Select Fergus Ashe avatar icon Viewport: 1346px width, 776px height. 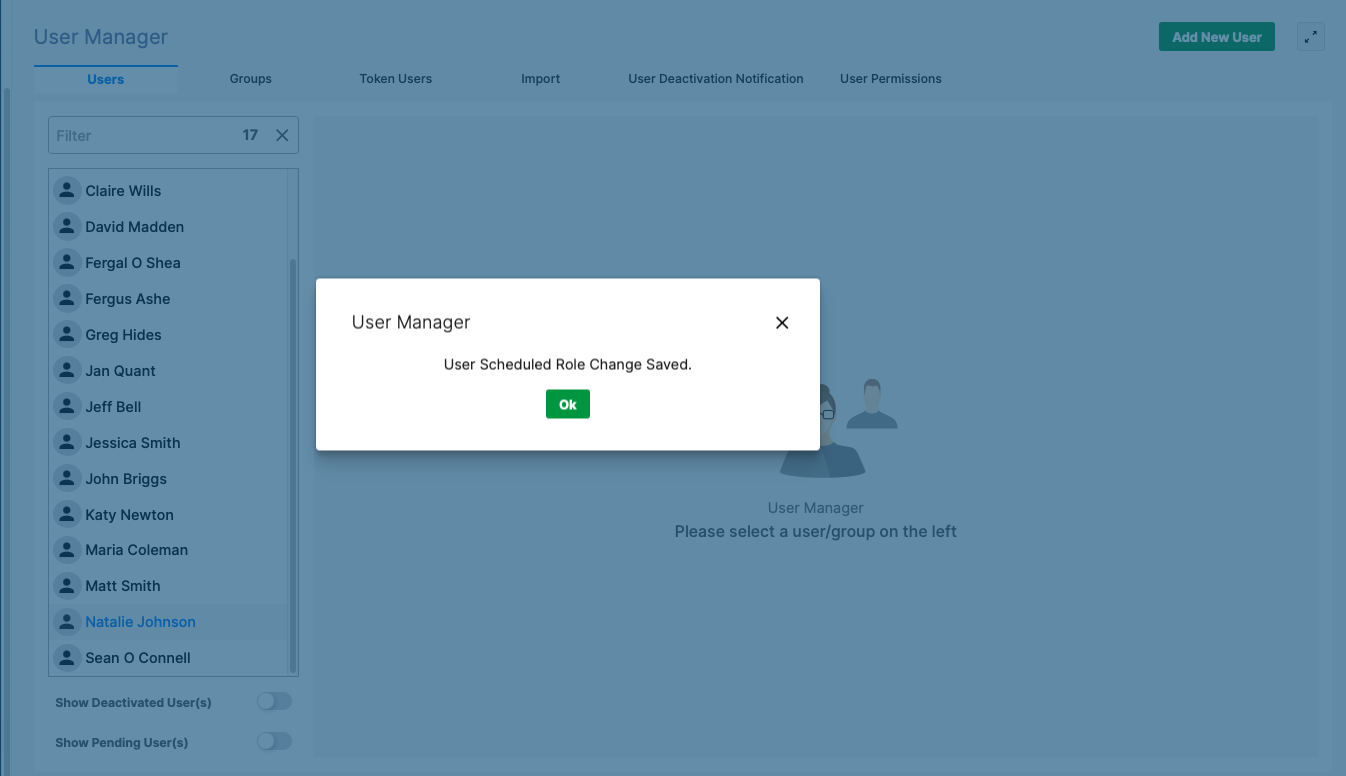point(67,298)
